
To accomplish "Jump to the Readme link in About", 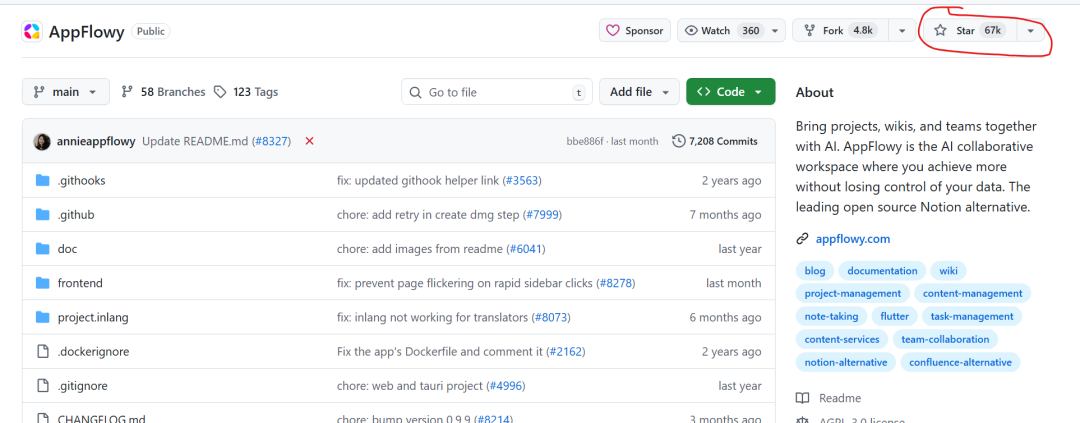I will [829, 398].
